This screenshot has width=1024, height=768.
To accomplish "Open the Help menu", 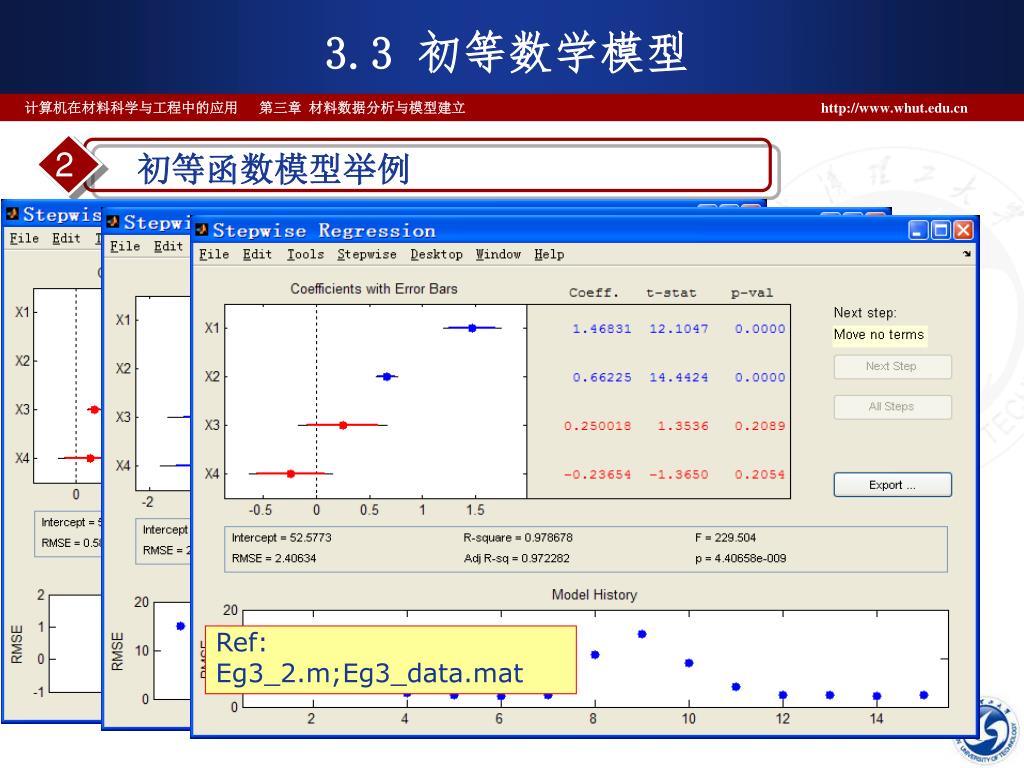I will [x=549, y=254].
